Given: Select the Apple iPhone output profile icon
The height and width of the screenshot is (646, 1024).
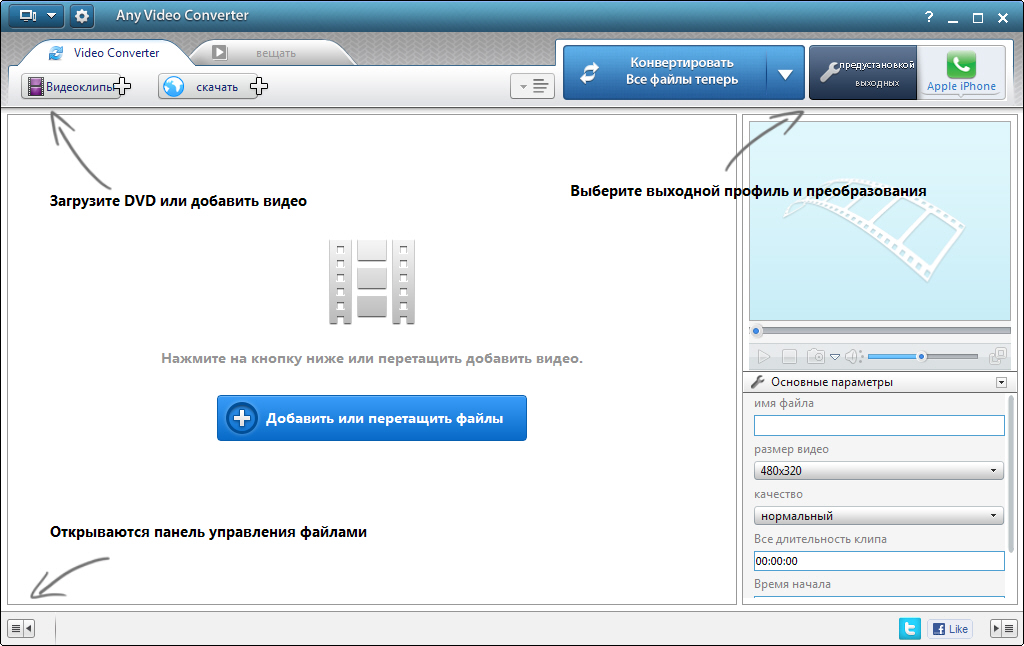Looking at the screenshot, I should (x=961, y=72).
